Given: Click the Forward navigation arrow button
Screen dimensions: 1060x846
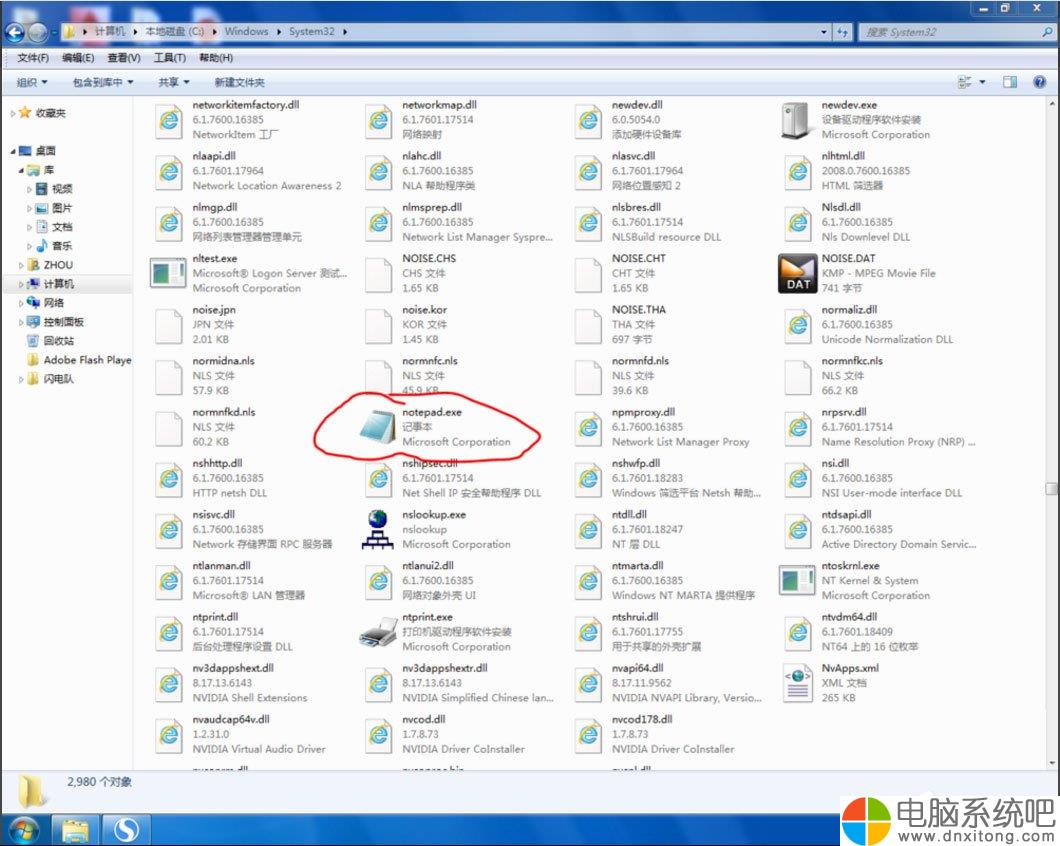Looking at the screenshot, I should (x=37, y=32).
